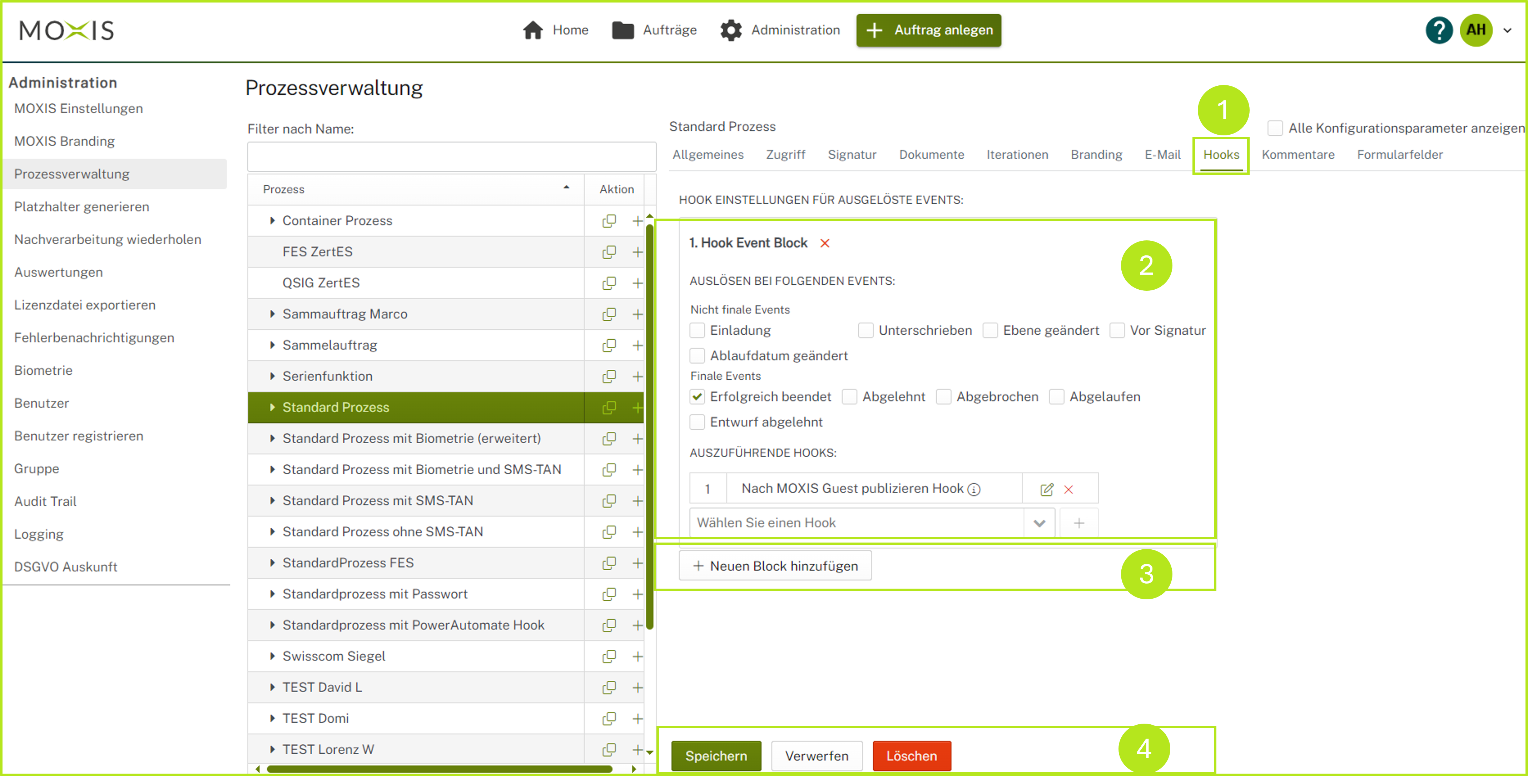Toggle Alle Konfigurationsparameter anzeigen checkbox
This screenshot has width=1528, height=784.
(x=1275, y=128)
